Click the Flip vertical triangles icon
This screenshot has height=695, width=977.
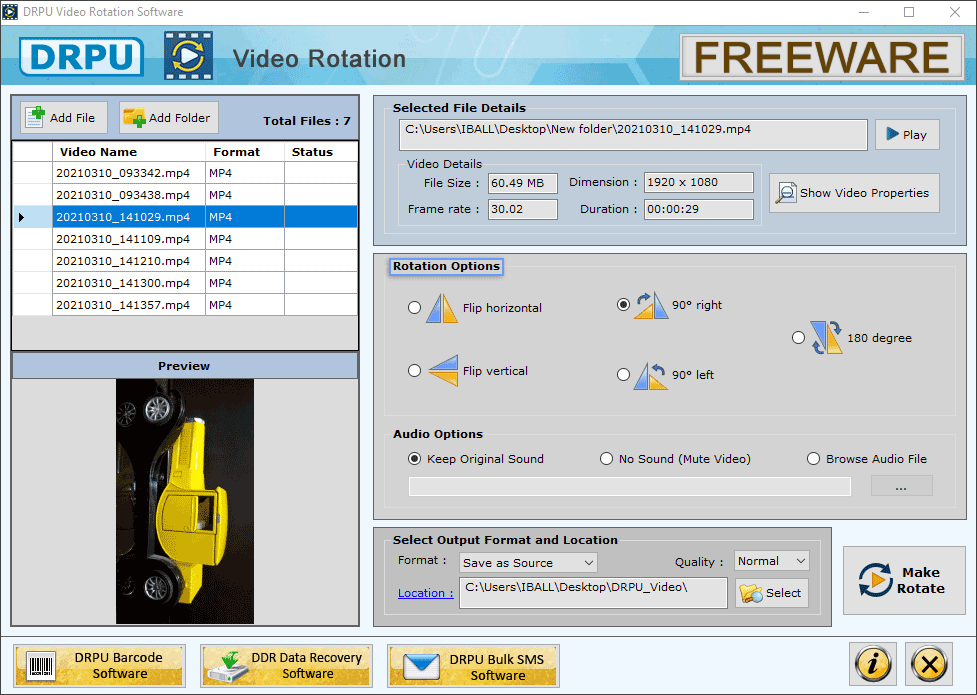pyautogui.click(x=443, y=371)
